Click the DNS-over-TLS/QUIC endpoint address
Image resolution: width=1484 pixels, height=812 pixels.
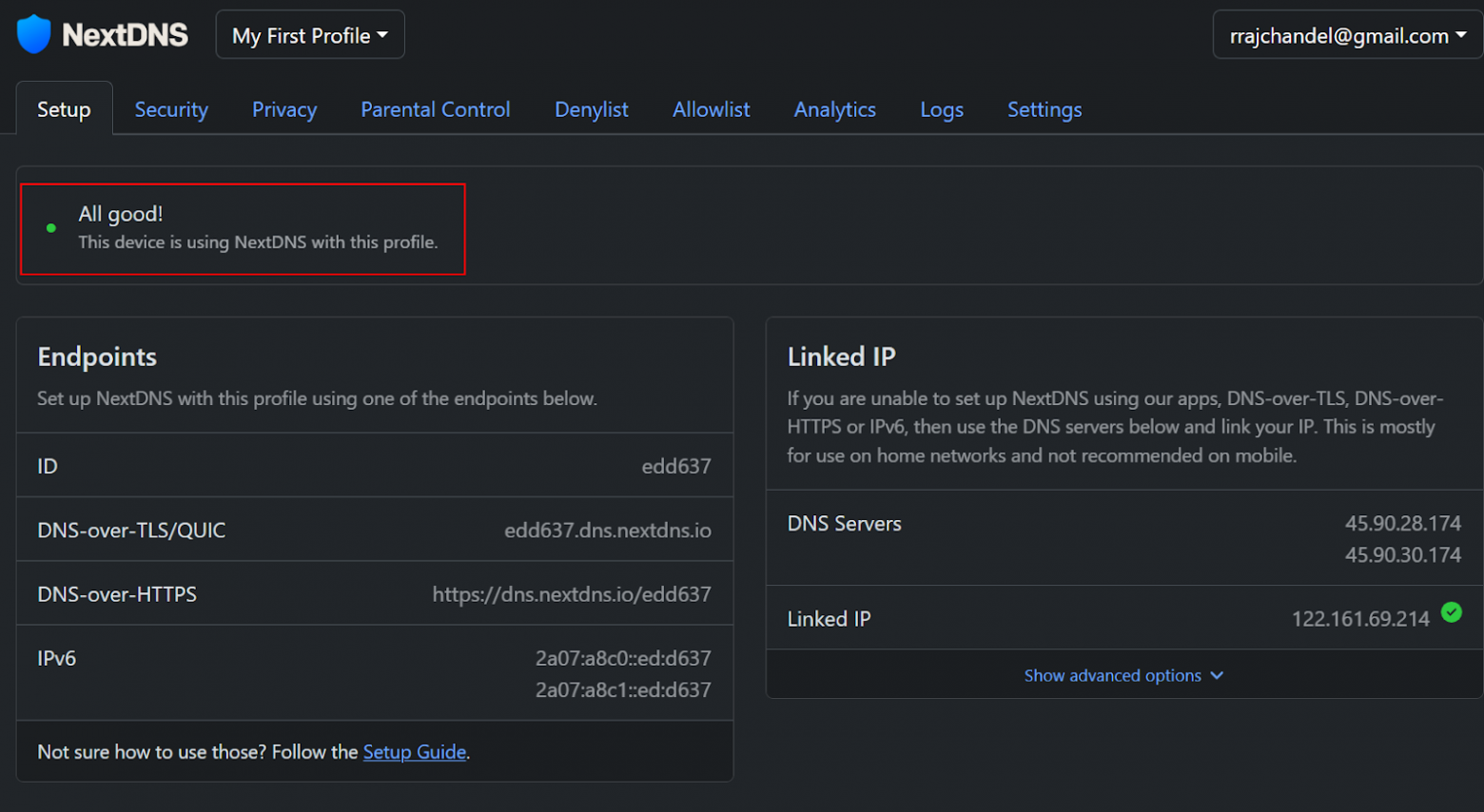coord(607,531)
